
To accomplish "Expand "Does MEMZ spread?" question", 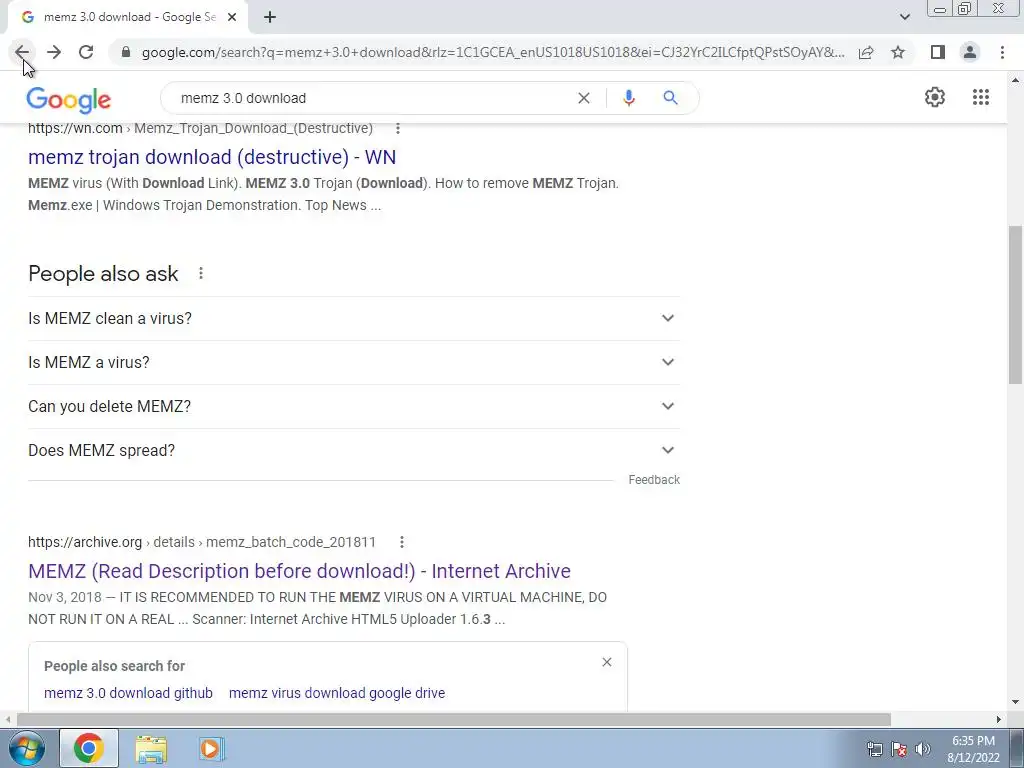I will coord(353,451).
